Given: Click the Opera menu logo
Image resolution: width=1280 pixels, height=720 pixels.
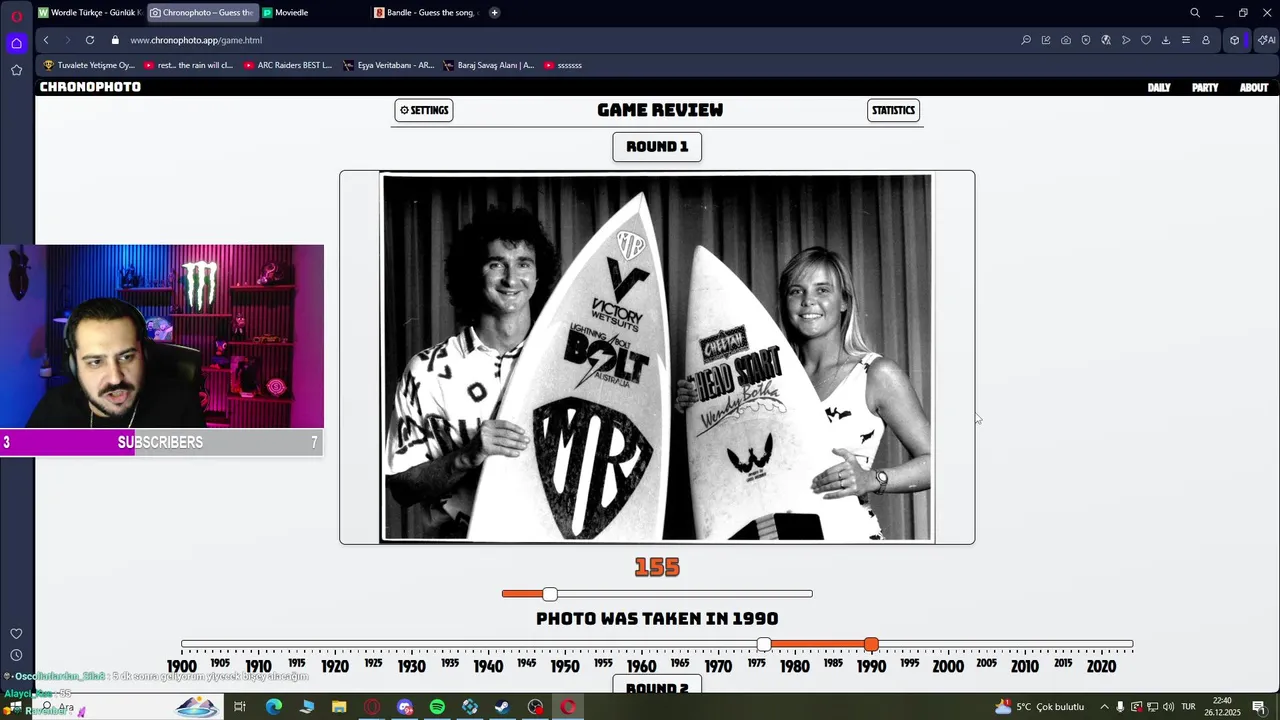Looking at the screenshot, I should pyautogui.click(x=16, y=15).
